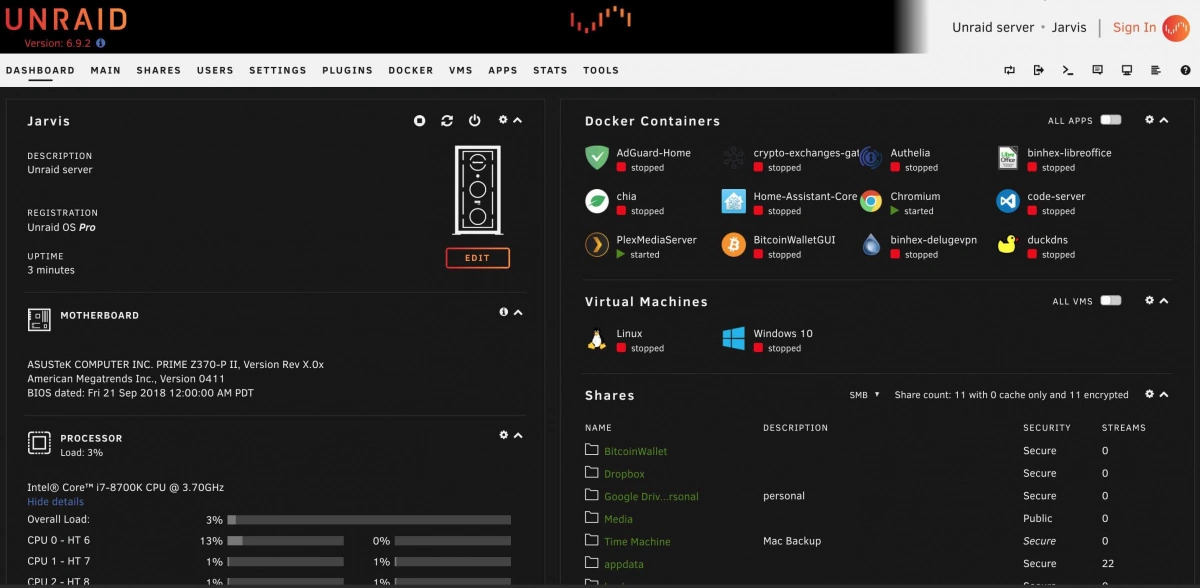1200x588 pixels.
Task: Toggle the ALL VMS switch
Action: pyautogui.click(x=1110, y=300)
